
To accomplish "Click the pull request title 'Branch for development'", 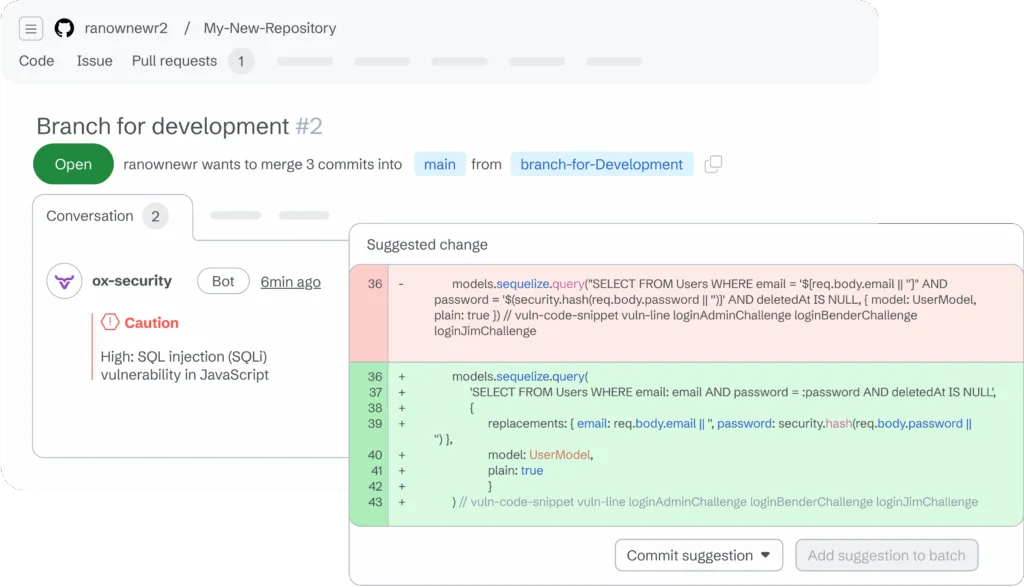I will (x=163, y=126).
